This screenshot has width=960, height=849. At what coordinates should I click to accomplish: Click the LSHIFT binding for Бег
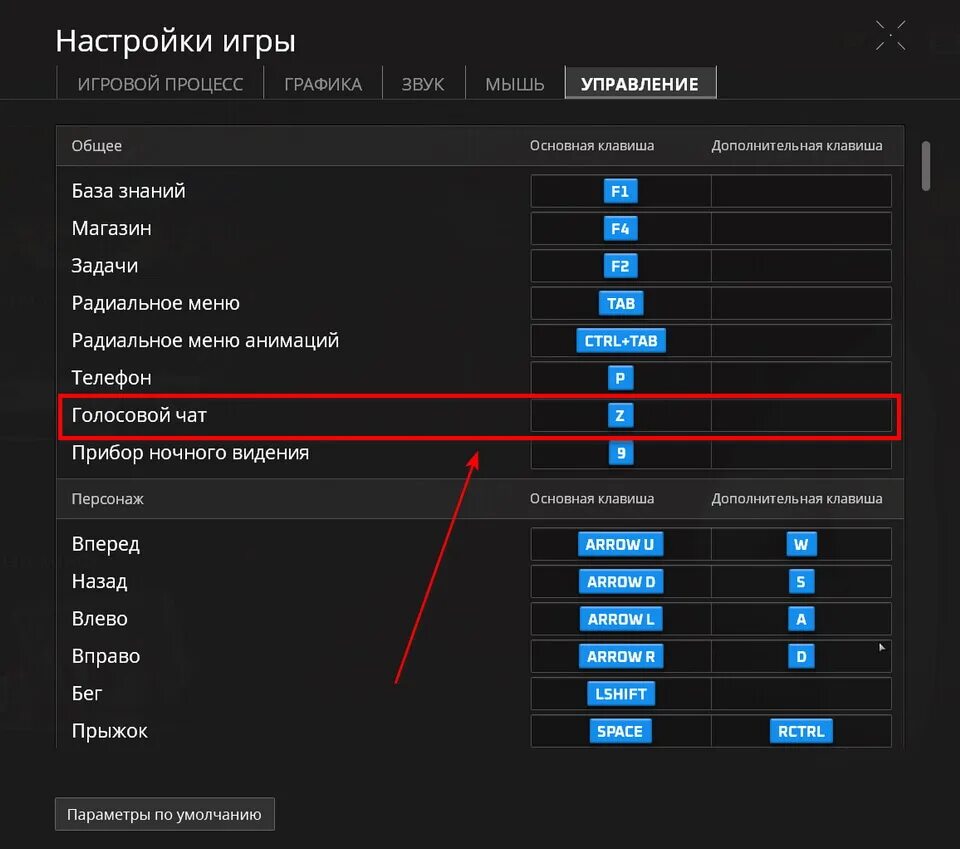(620, 693)
